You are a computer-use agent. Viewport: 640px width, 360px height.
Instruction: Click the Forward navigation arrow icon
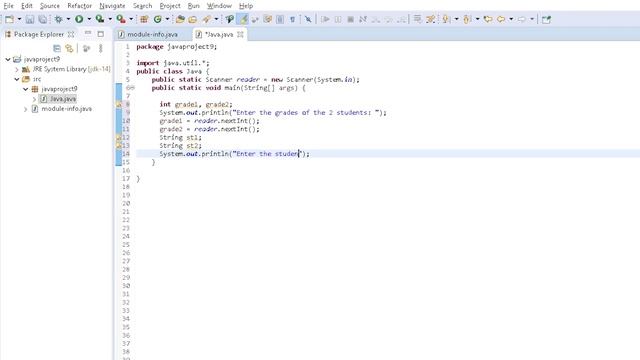point(522,19)
